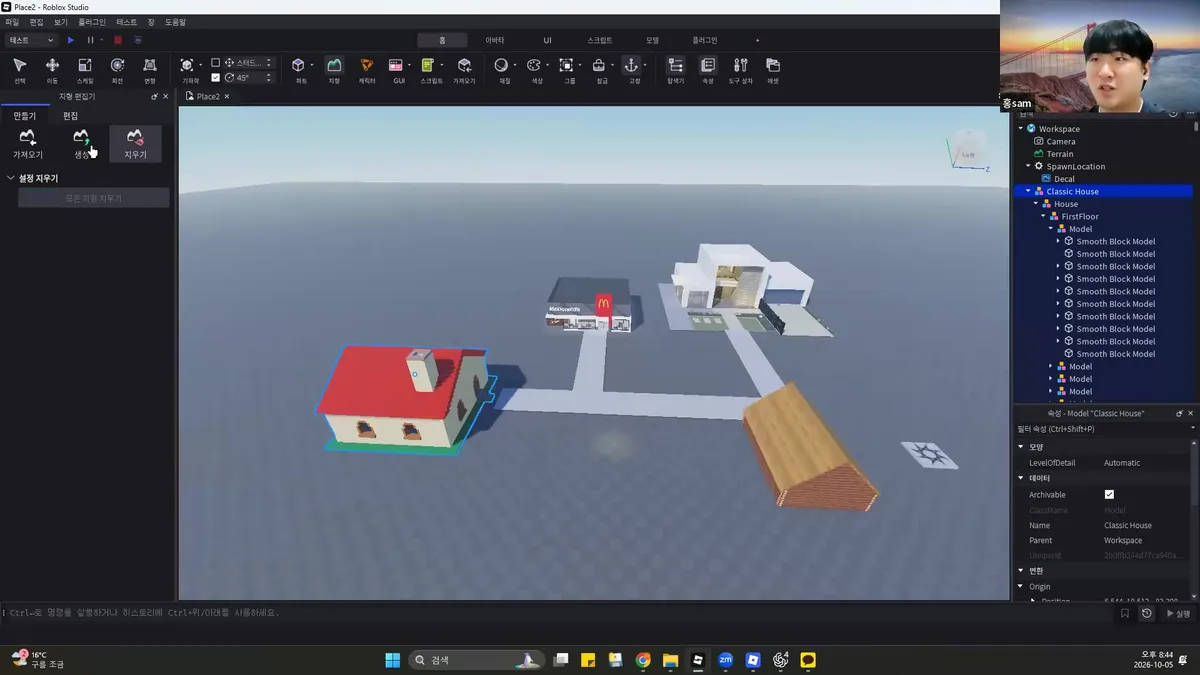Open the 파일 (File) menu

click(12, 22)
